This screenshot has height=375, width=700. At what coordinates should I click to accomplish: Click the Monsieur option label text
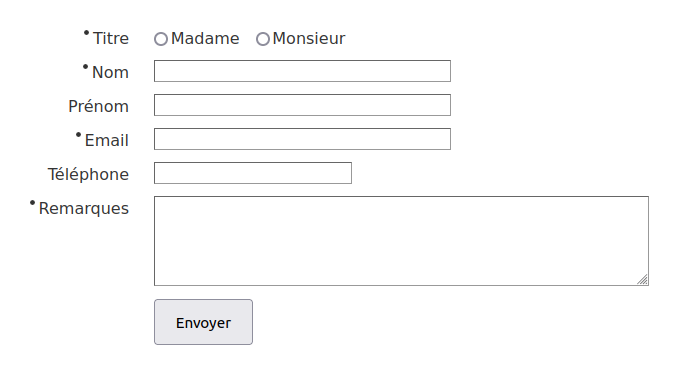point(308,38)
